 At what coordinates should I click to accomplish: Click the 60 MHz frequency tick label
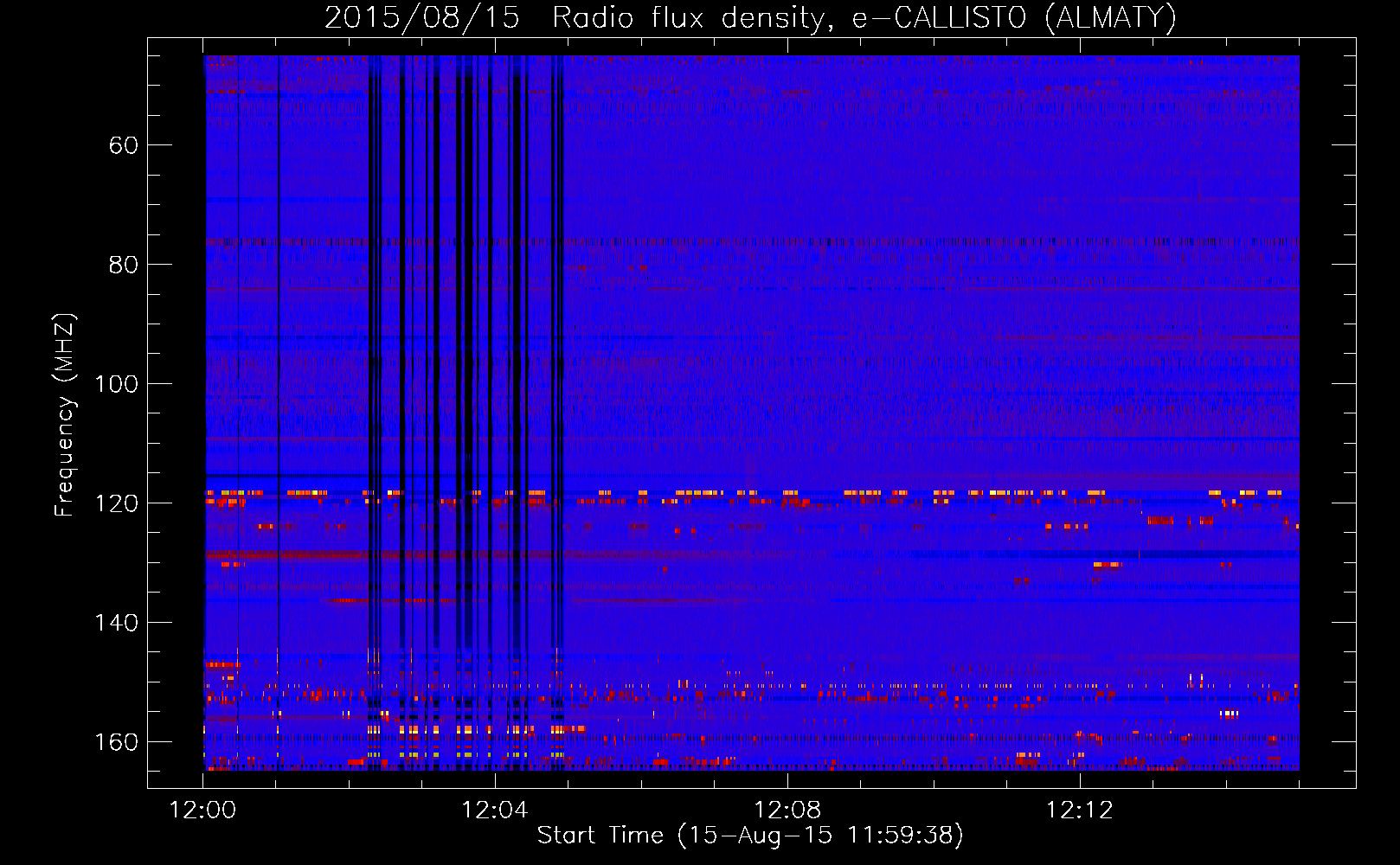click(124, 145)
